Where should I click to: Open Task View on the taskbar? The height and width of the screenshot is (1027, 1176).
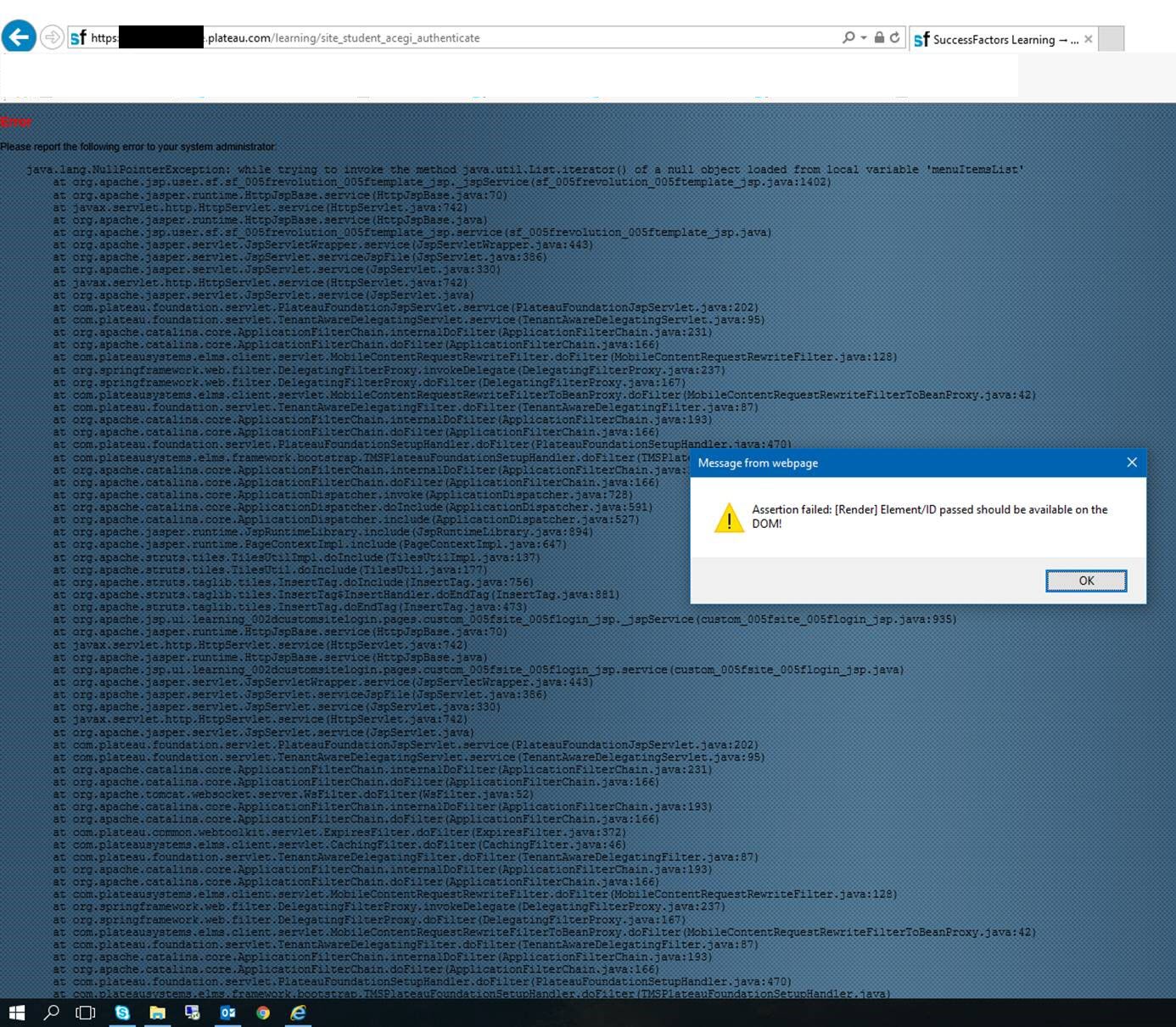click(x=86, y=1013)
